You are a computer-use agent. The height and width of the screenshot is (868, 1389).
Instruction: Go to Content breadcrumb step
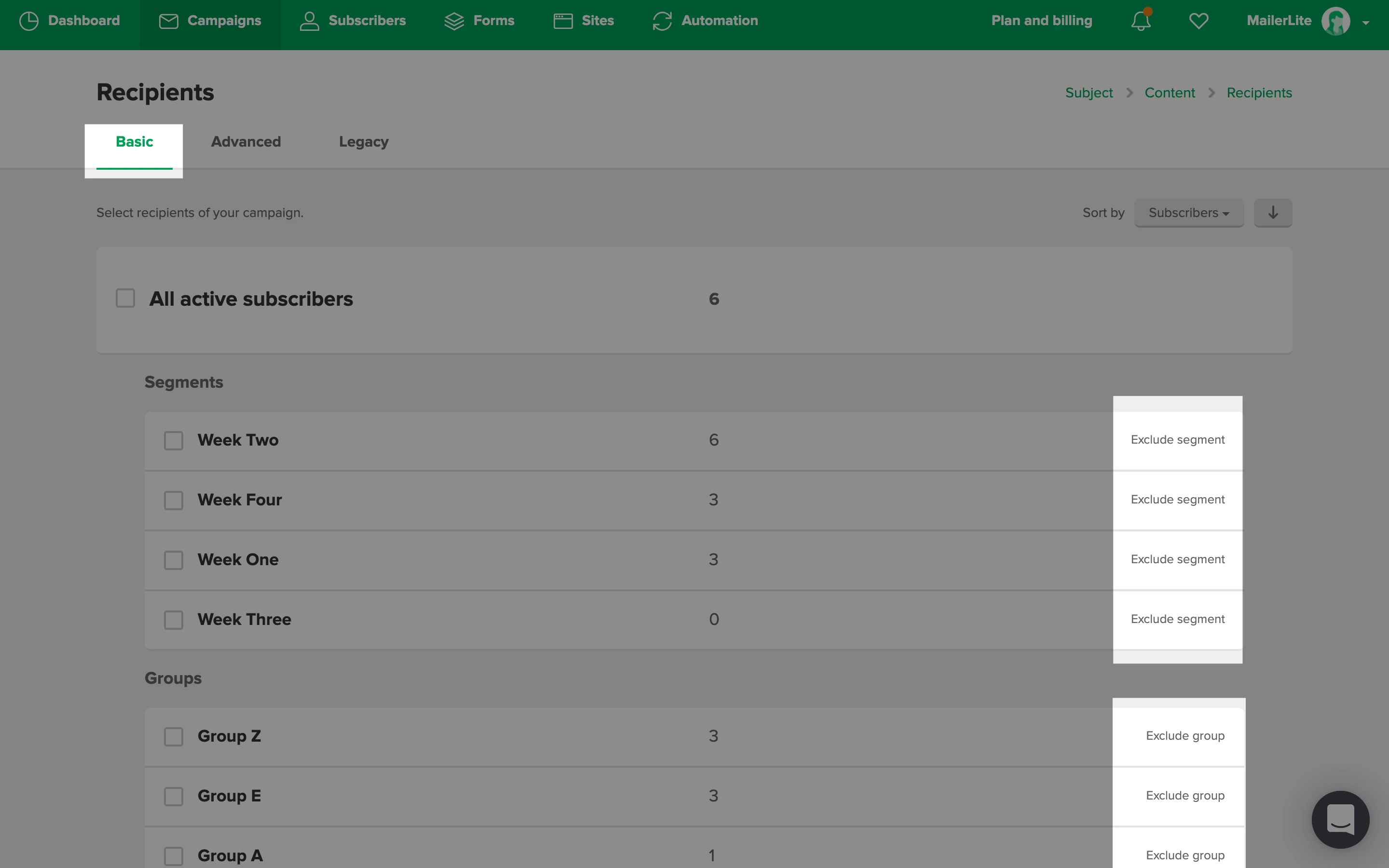point(1169,93)
